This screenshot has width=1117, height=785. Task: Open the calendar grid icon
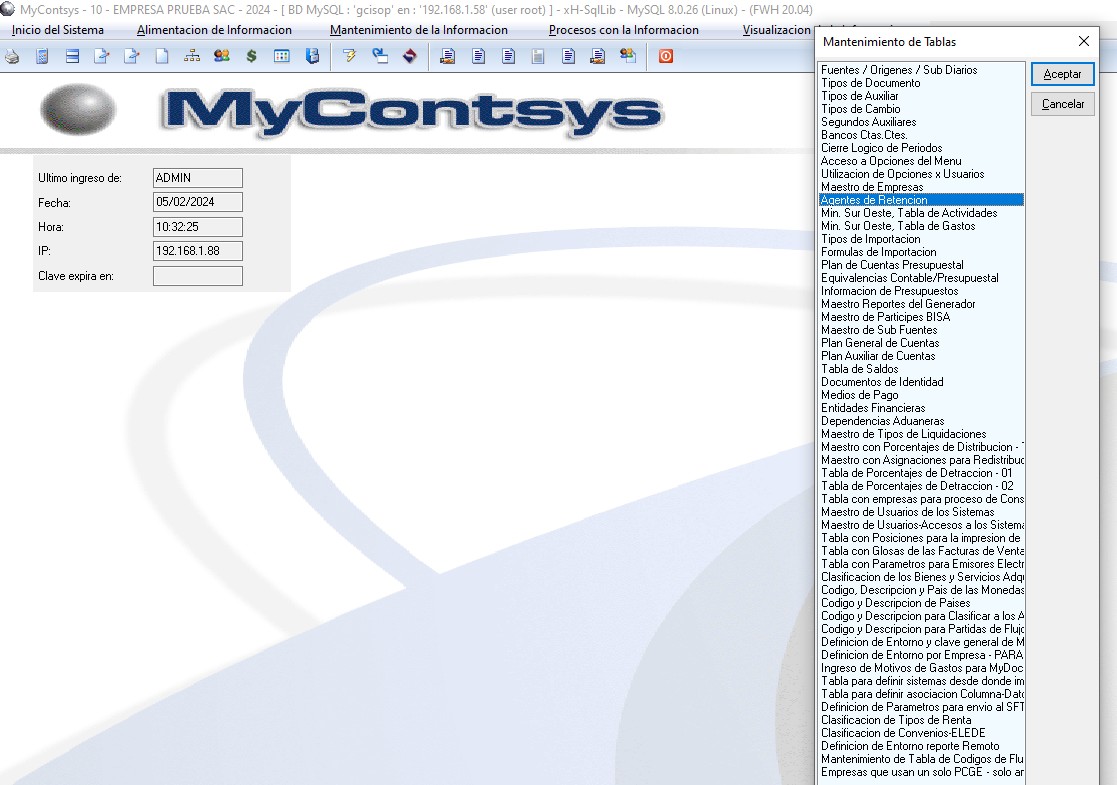pyautogui.click(x=282, y=57)
